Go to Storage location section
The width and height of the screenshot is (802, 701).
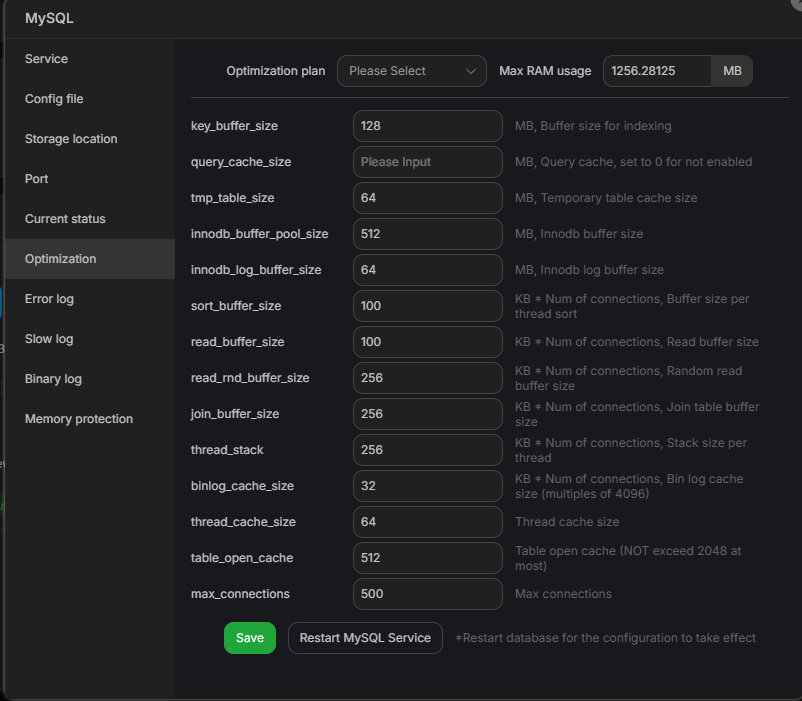[71, 139]
